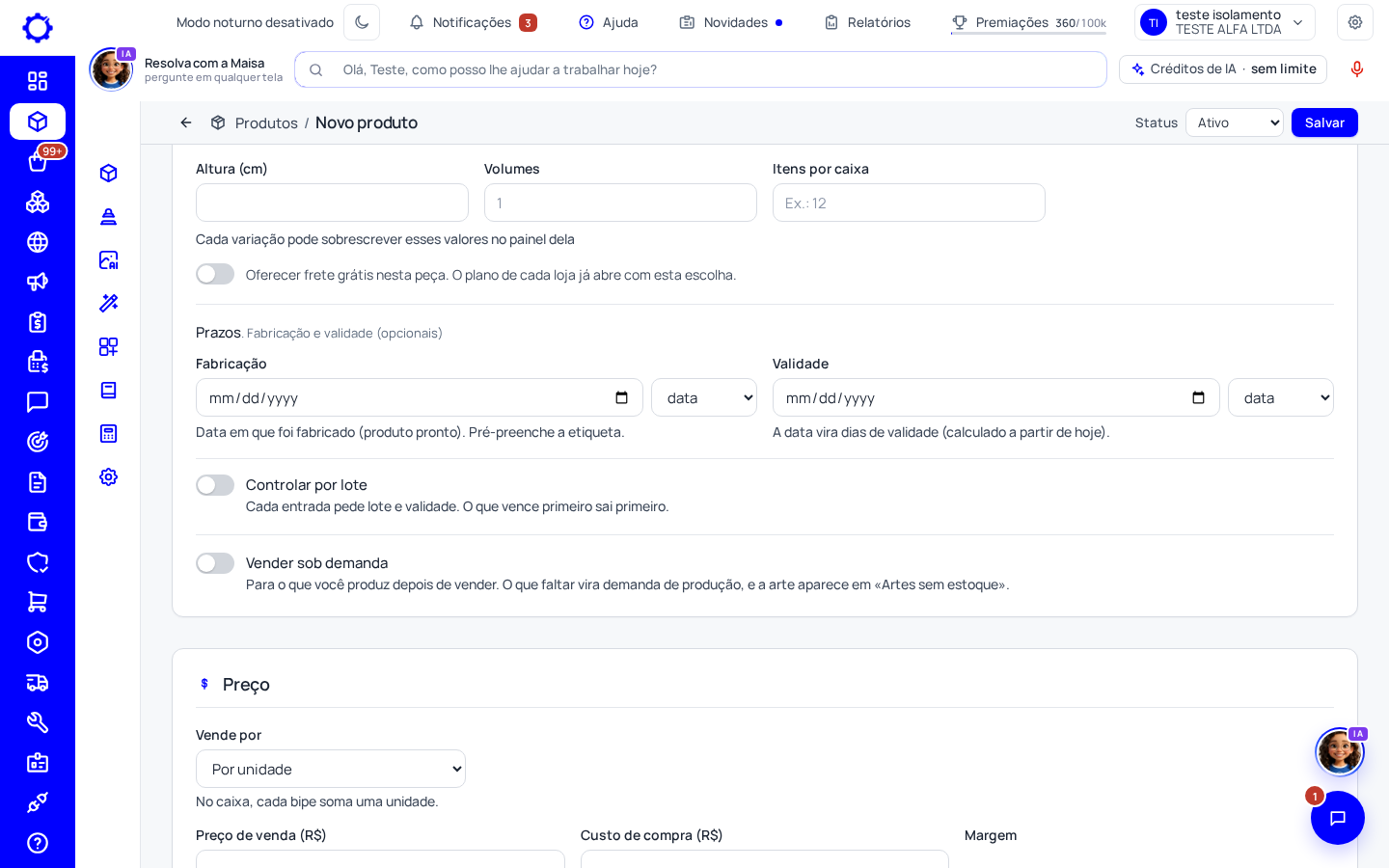Open the shopping cart icon in sidebar
The image size is (1389, 868).
click(38, 602)
